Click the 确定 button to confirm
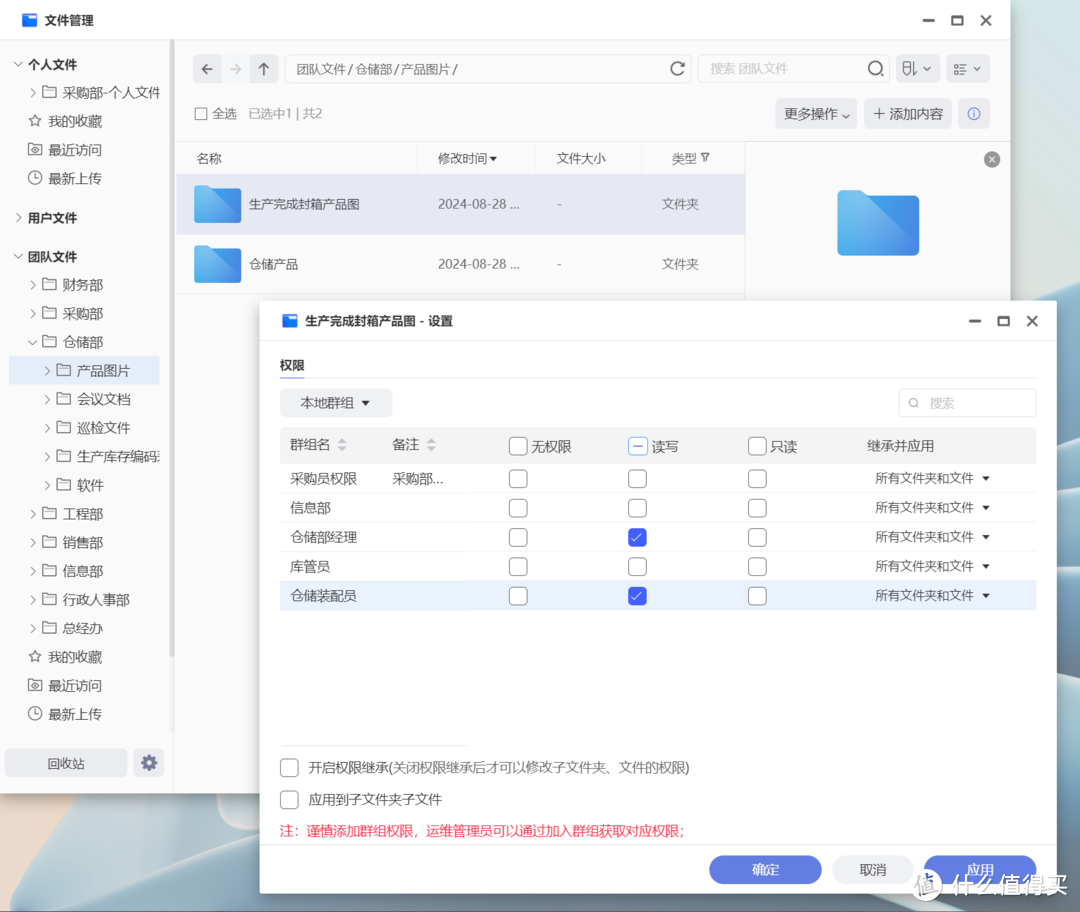Viewport: 1080px width, 912px height. click(765, 869)
